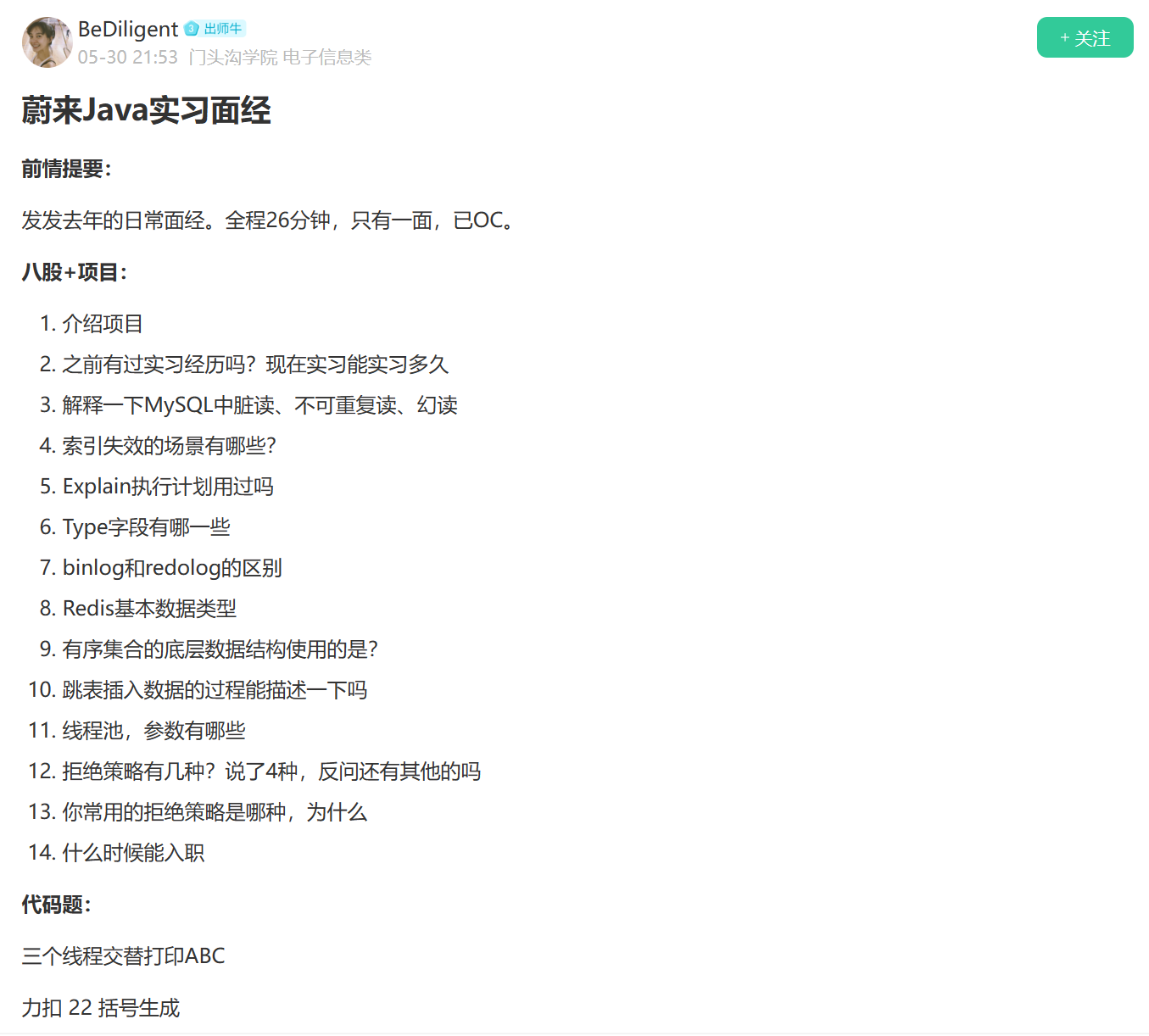Click the +关注 follow button
1149x1036 pixels.
point(1085,37)
